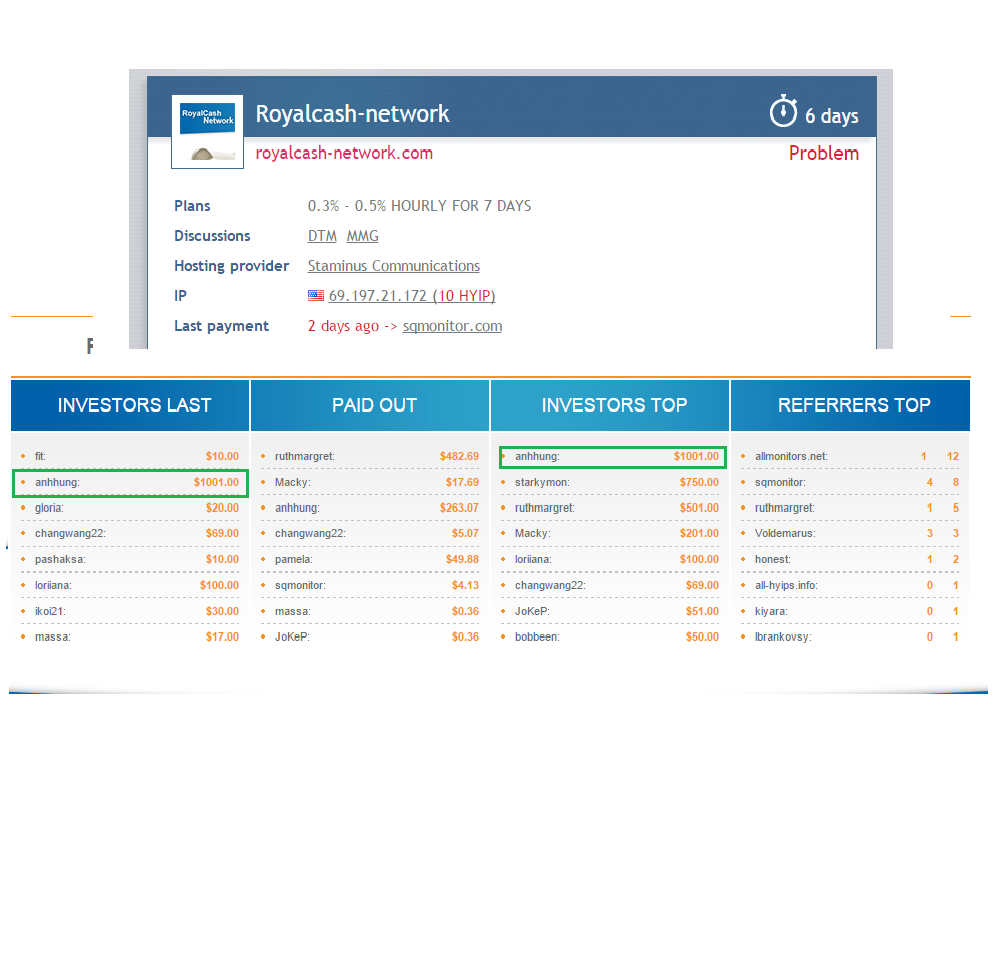
Task: Click ruthmargret $482.69 in Paid Out
Action: point(370,456)
